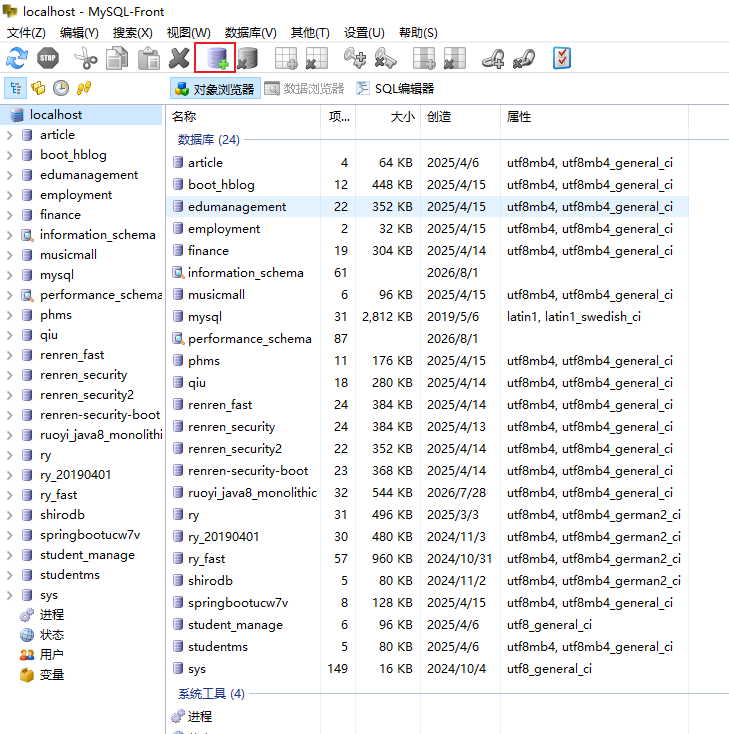The height and width of the screenshot is (734, 729).
Task: Select the mysql row in list
Action: (427, 317)
